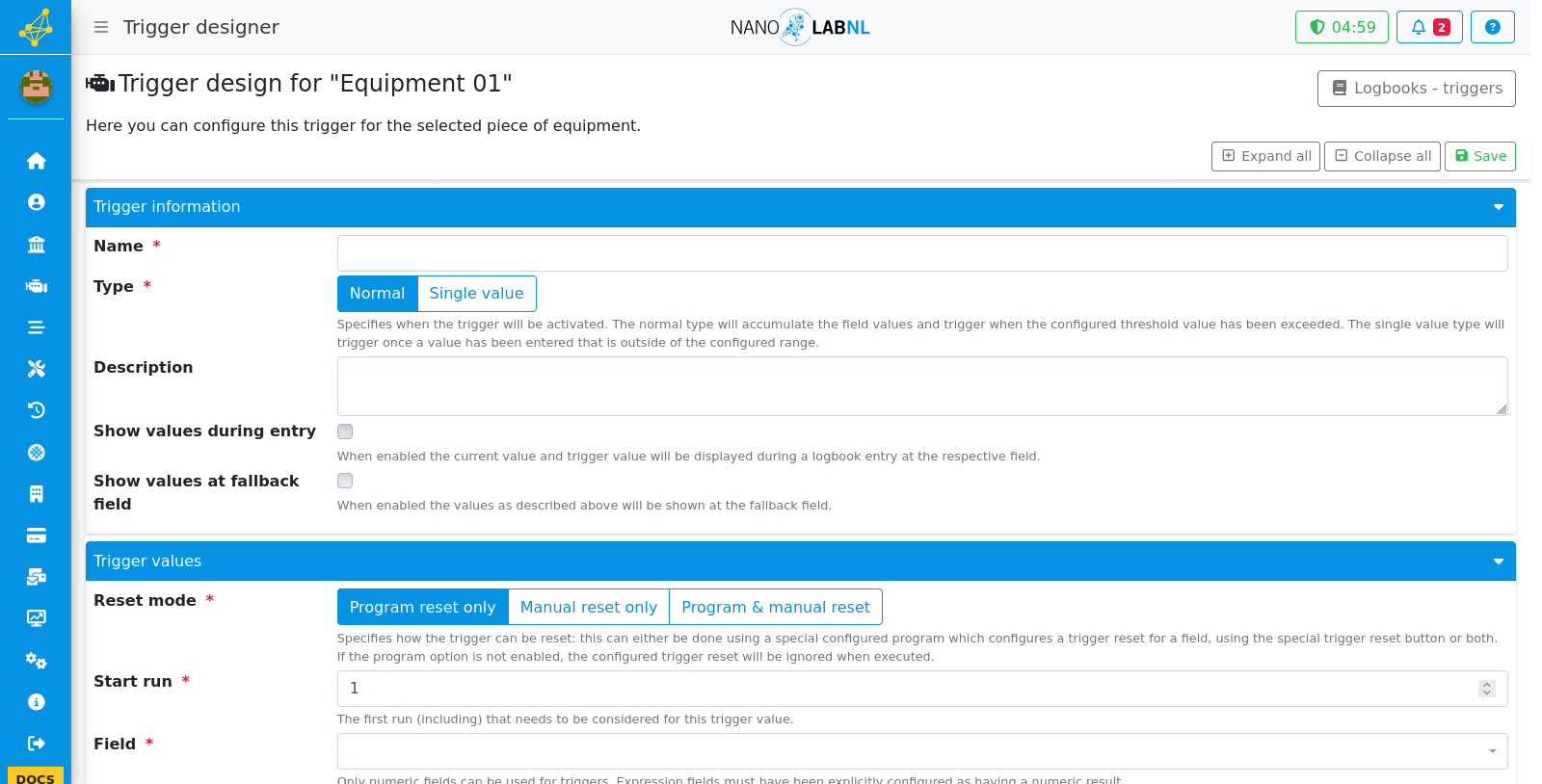Collapse the Trigger values section
The image size is (1542, 784).
point(1499,562)
